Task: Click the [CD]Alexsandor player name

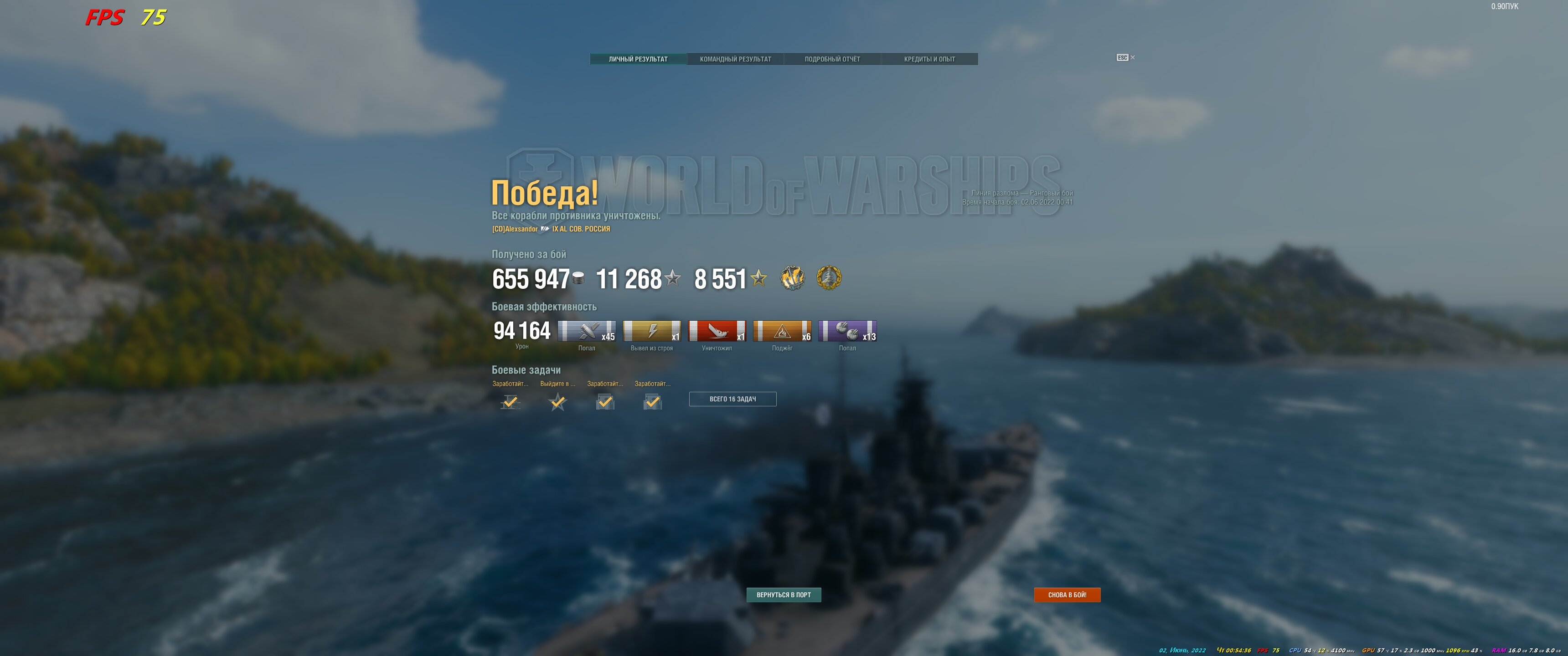Action: [x=515, y=230]
